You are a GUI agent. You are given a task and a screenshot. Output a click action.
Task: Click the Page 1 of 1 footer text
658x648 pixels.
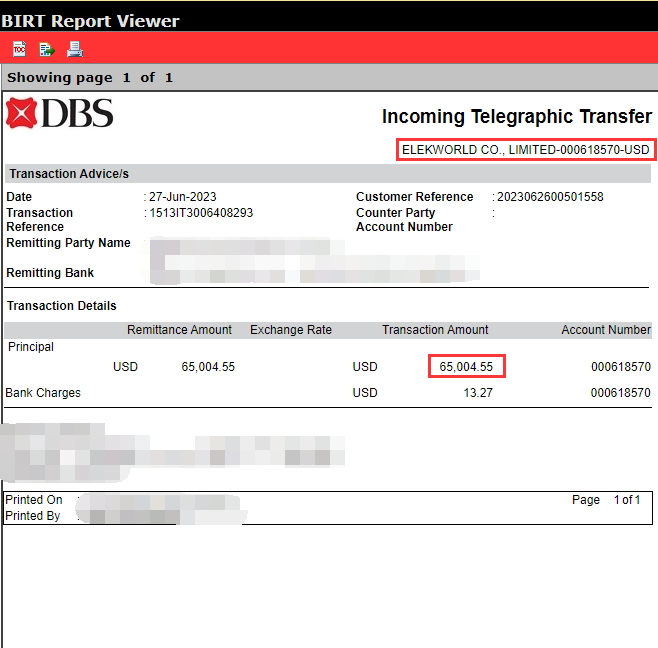(x=606, y=500)
